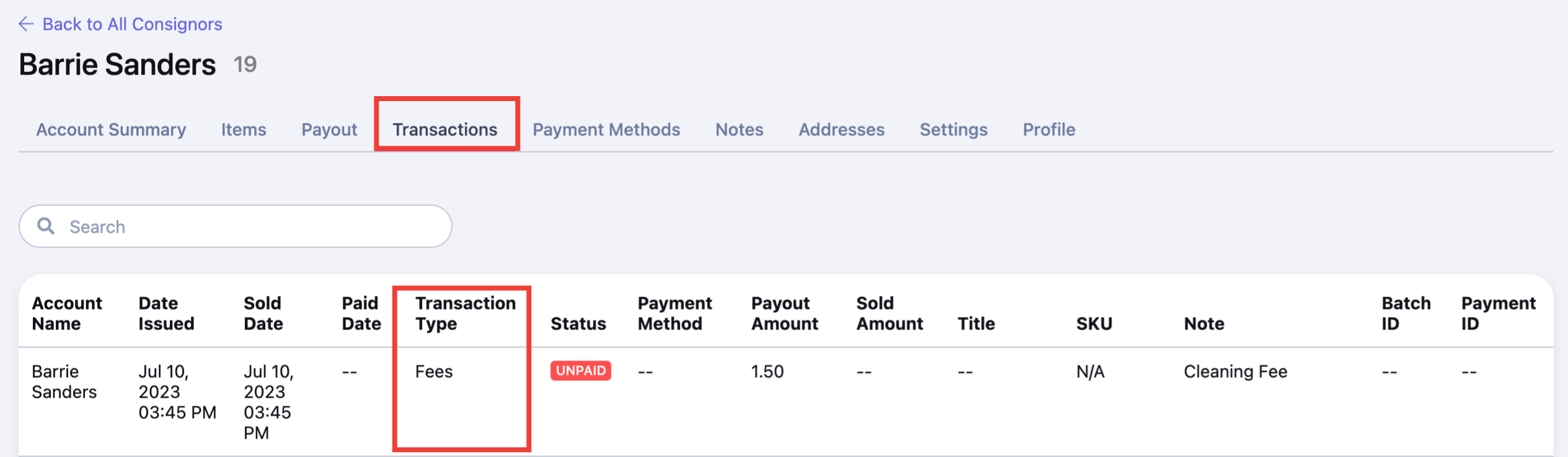
Task: Click the search magnifier icon
Action: pos(46,226)
